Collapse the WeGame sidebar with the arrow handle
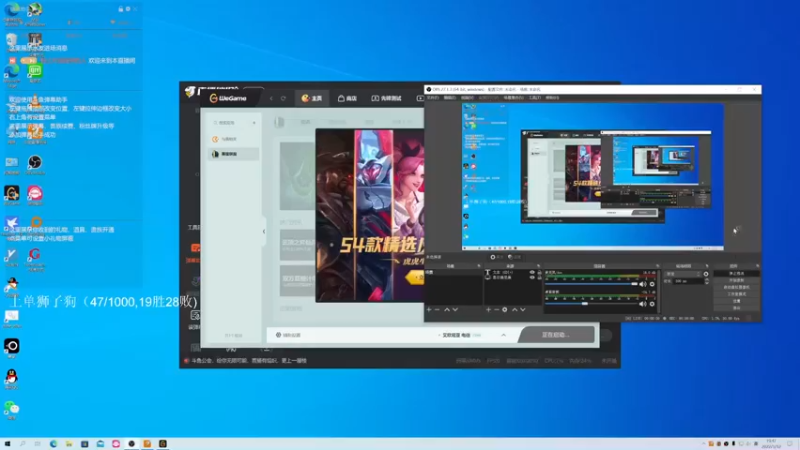This screenshot has height=450, width=800. point(264,231)
